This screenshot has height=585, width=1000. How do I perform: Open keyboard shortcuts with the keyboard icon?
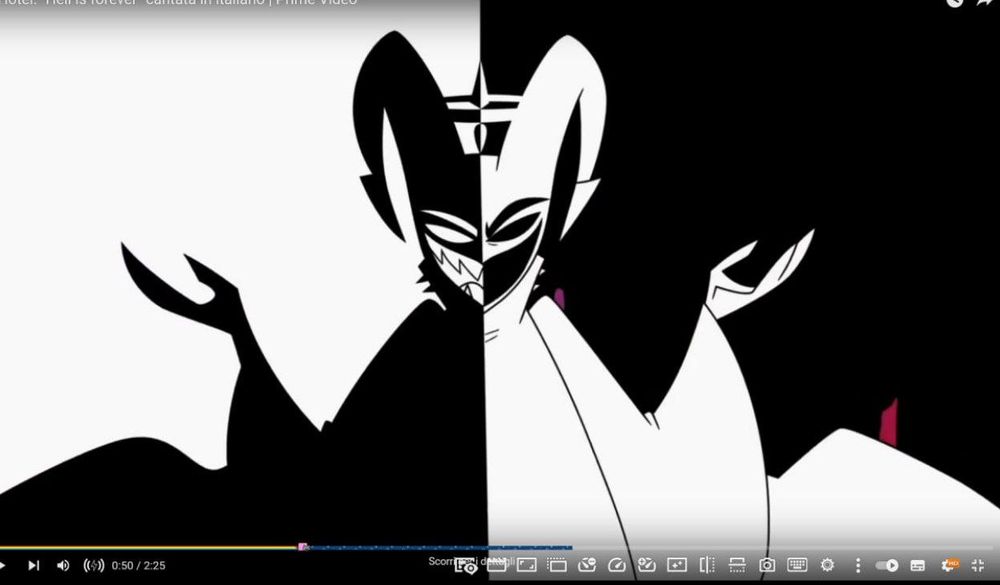click(x=797, y=565)
